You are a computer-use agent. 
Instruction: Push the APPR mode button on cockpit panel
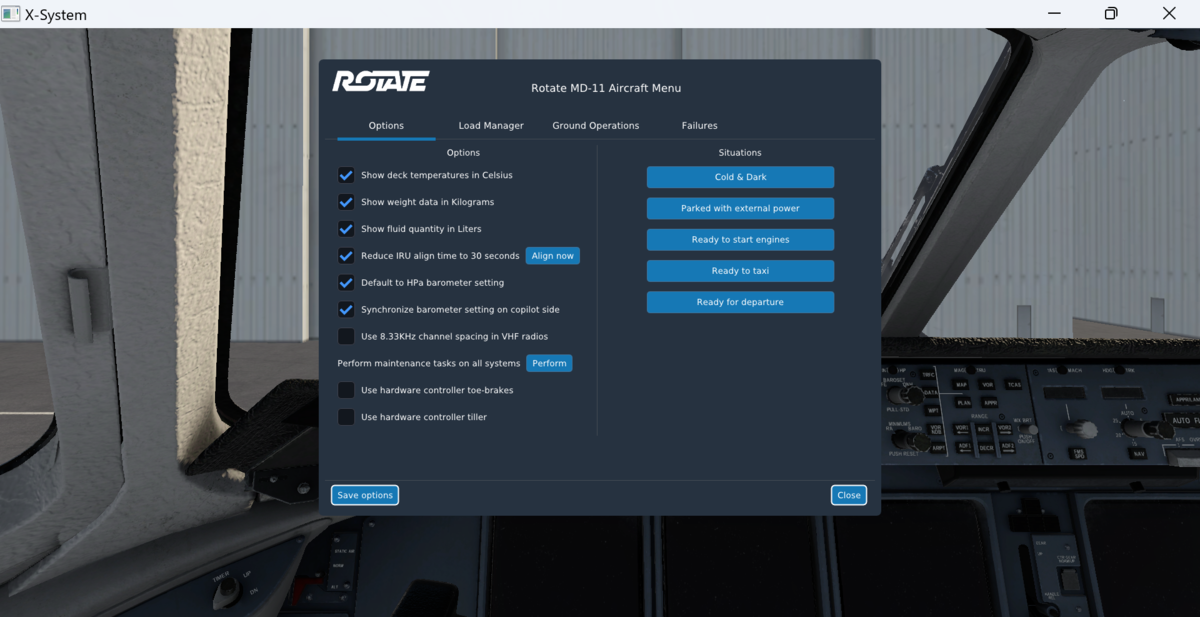tap(989, 403)
